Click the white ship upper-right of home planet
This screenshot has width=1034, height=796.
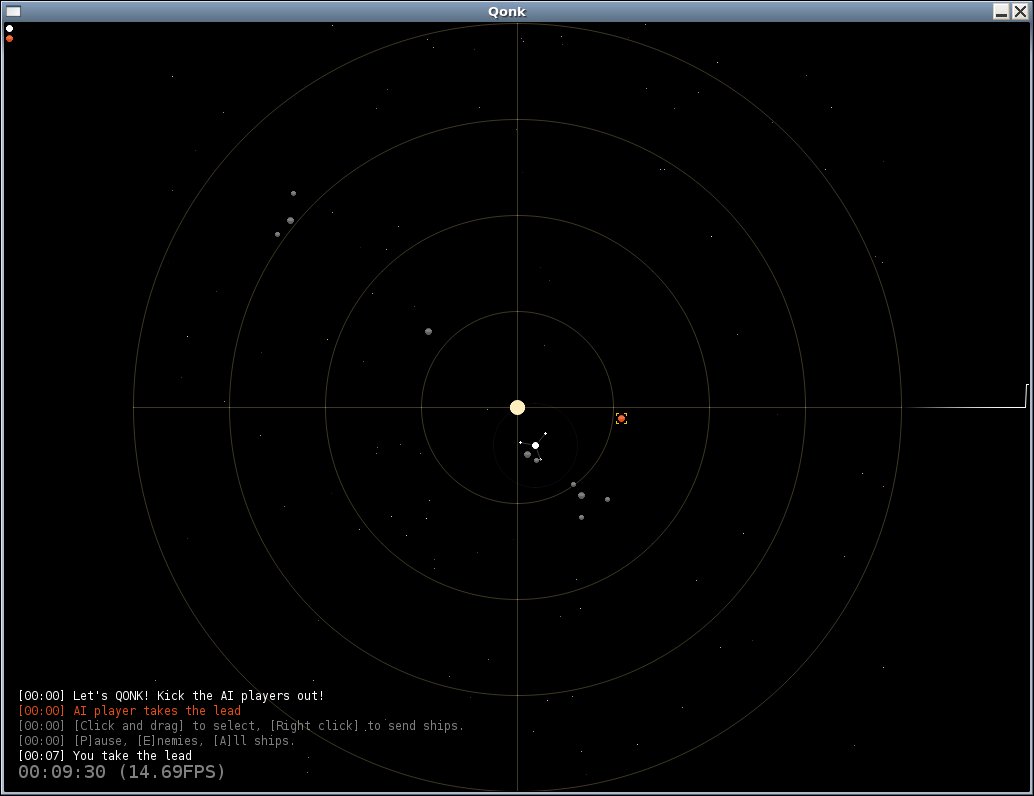546,433
